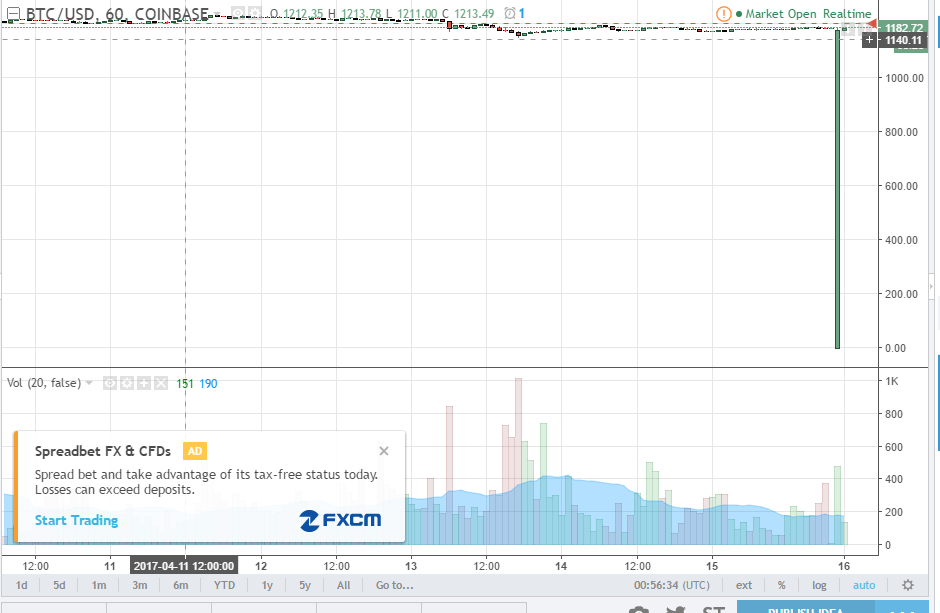Viewport: 940px width, 613px height.
Task: Open the Go to... date picker
Action: (x=394, y=585)
